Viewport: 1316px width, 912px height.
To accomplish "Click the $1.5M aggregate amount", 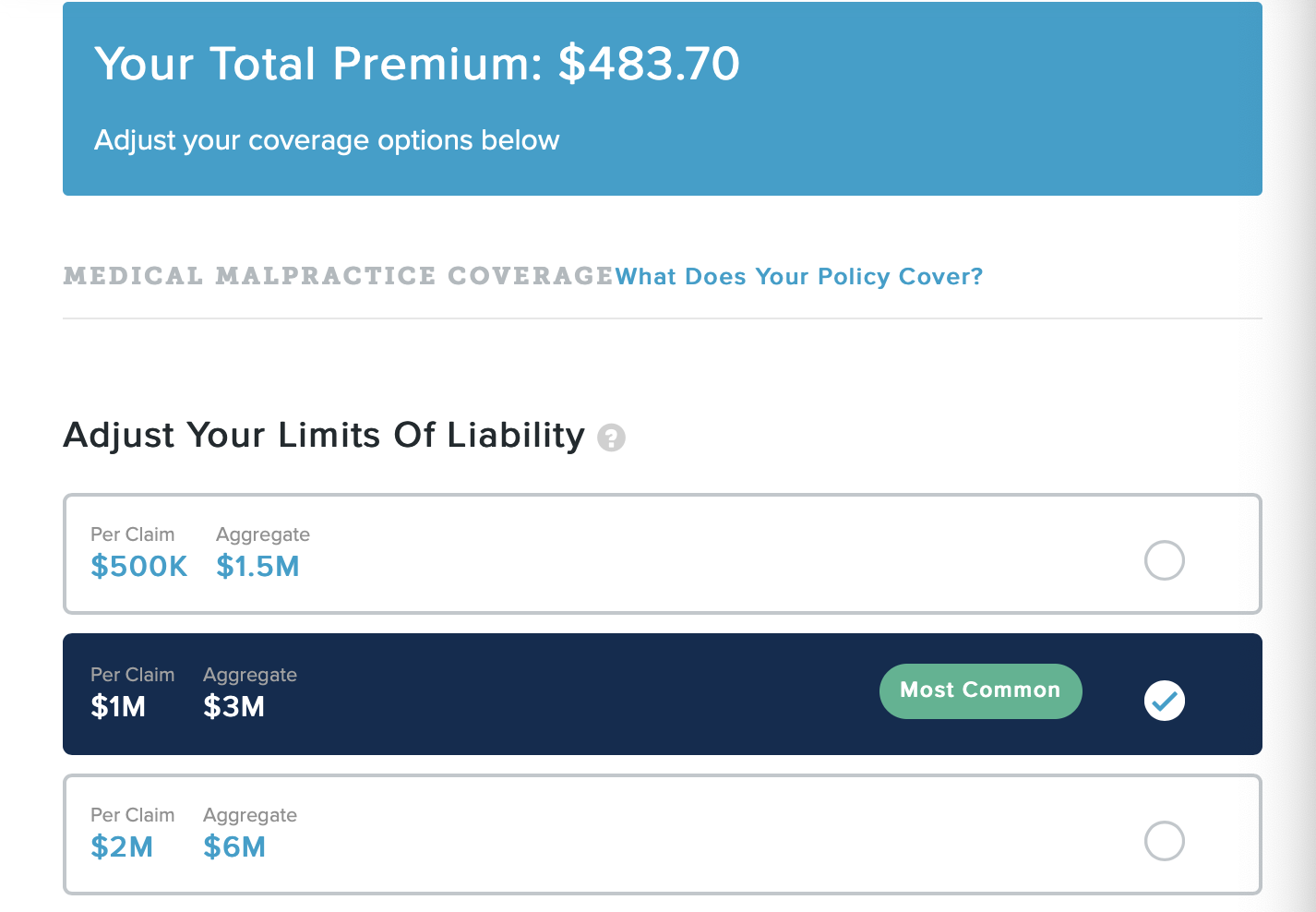I will [257, 567].
